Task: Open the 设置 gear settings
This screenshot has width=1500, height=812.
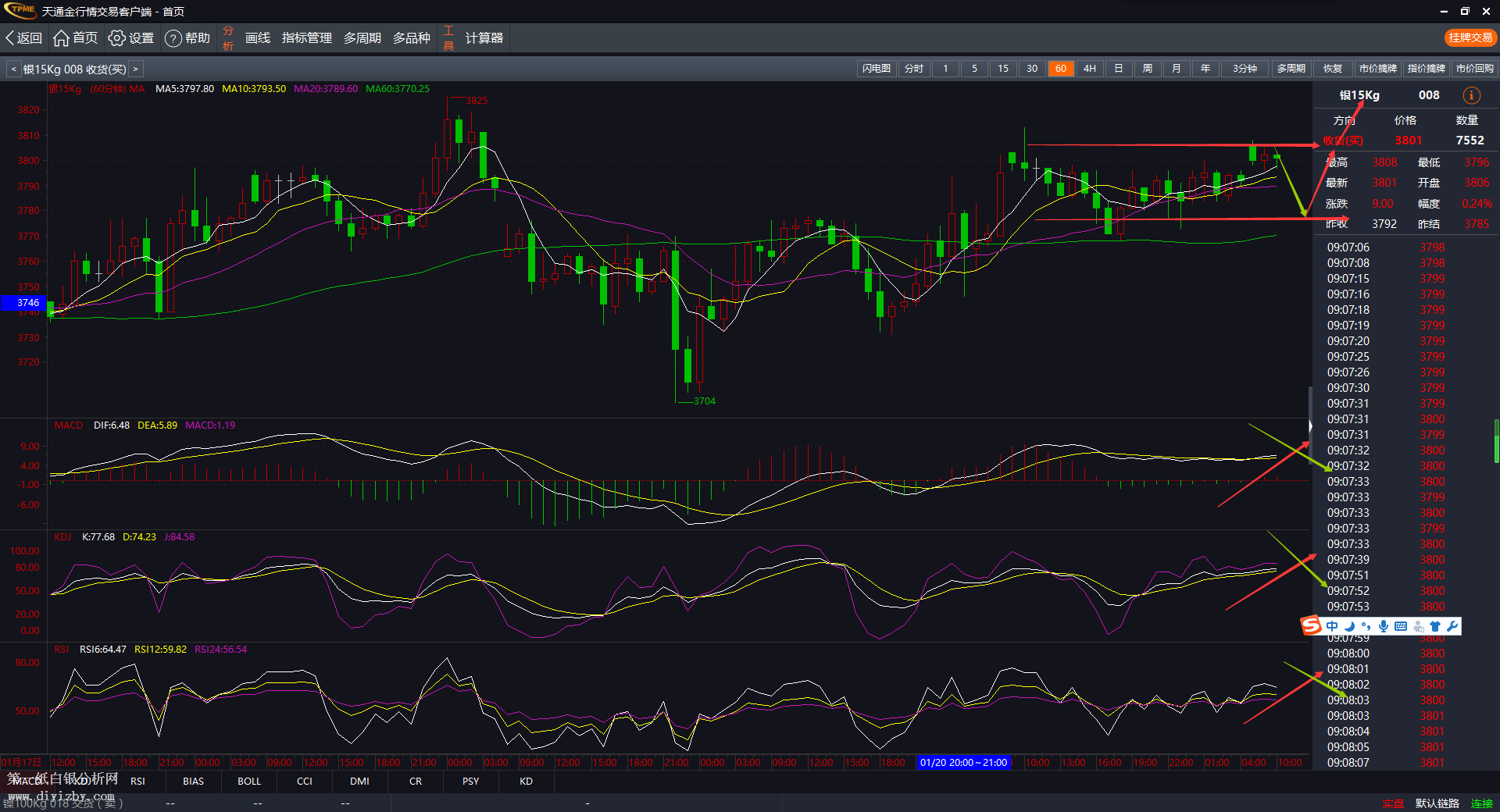Action: point(130,37)
